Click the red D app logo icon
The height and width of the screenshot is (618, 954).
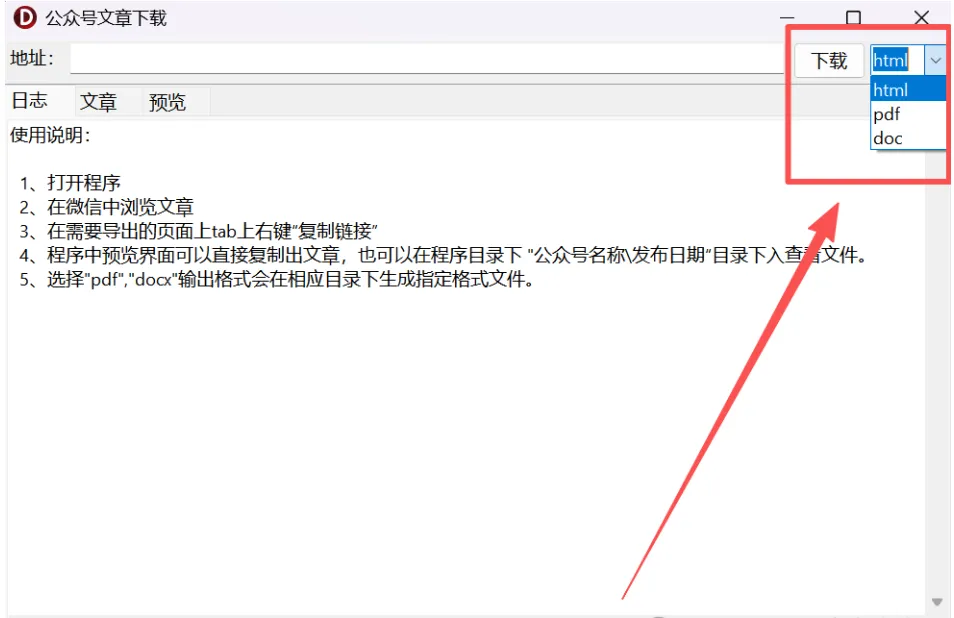click(x=25, y=18)
